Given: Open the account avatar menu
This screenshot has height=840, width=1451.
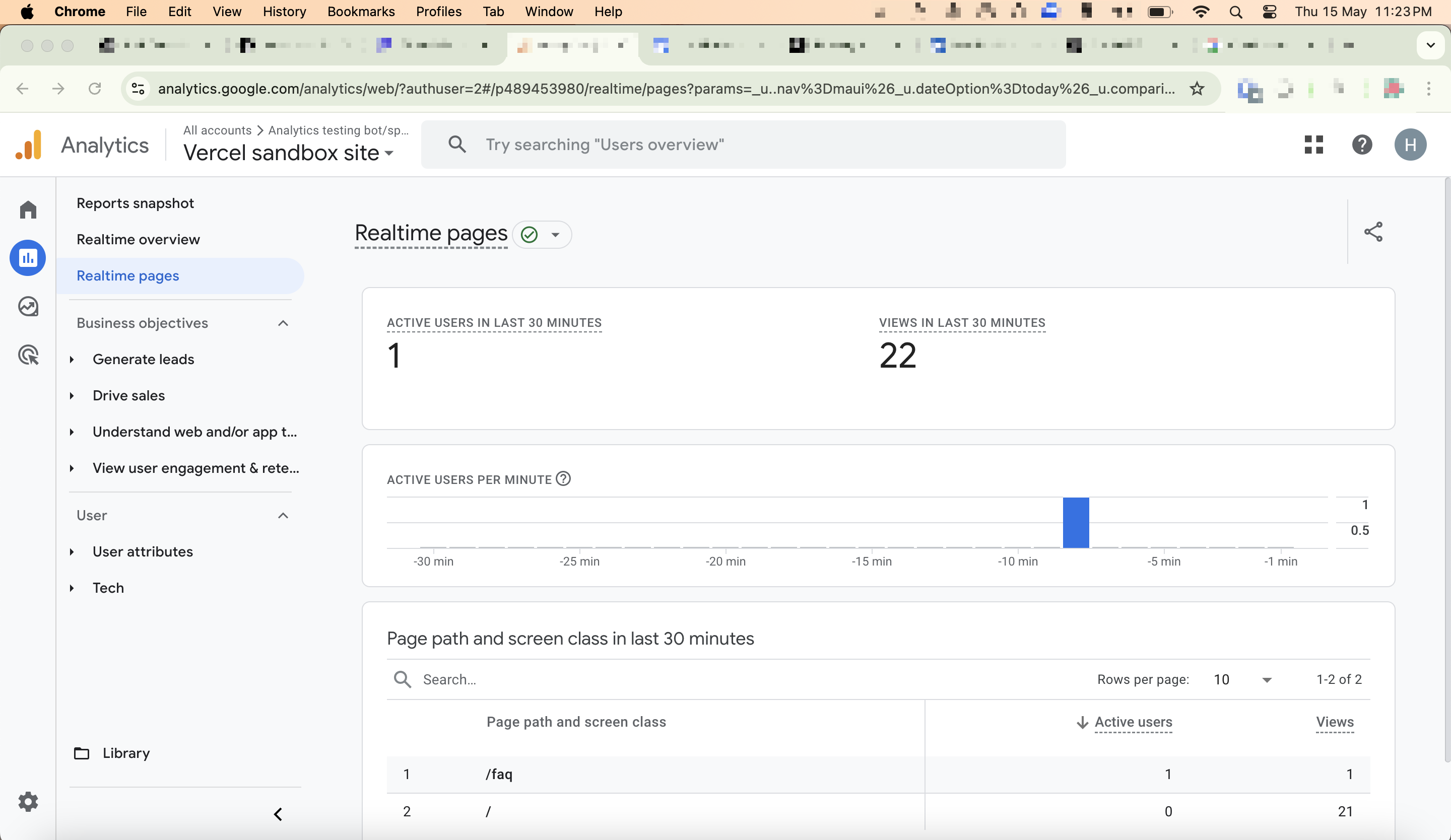Looking at the screenshot, I should [x=1410, y=145].
